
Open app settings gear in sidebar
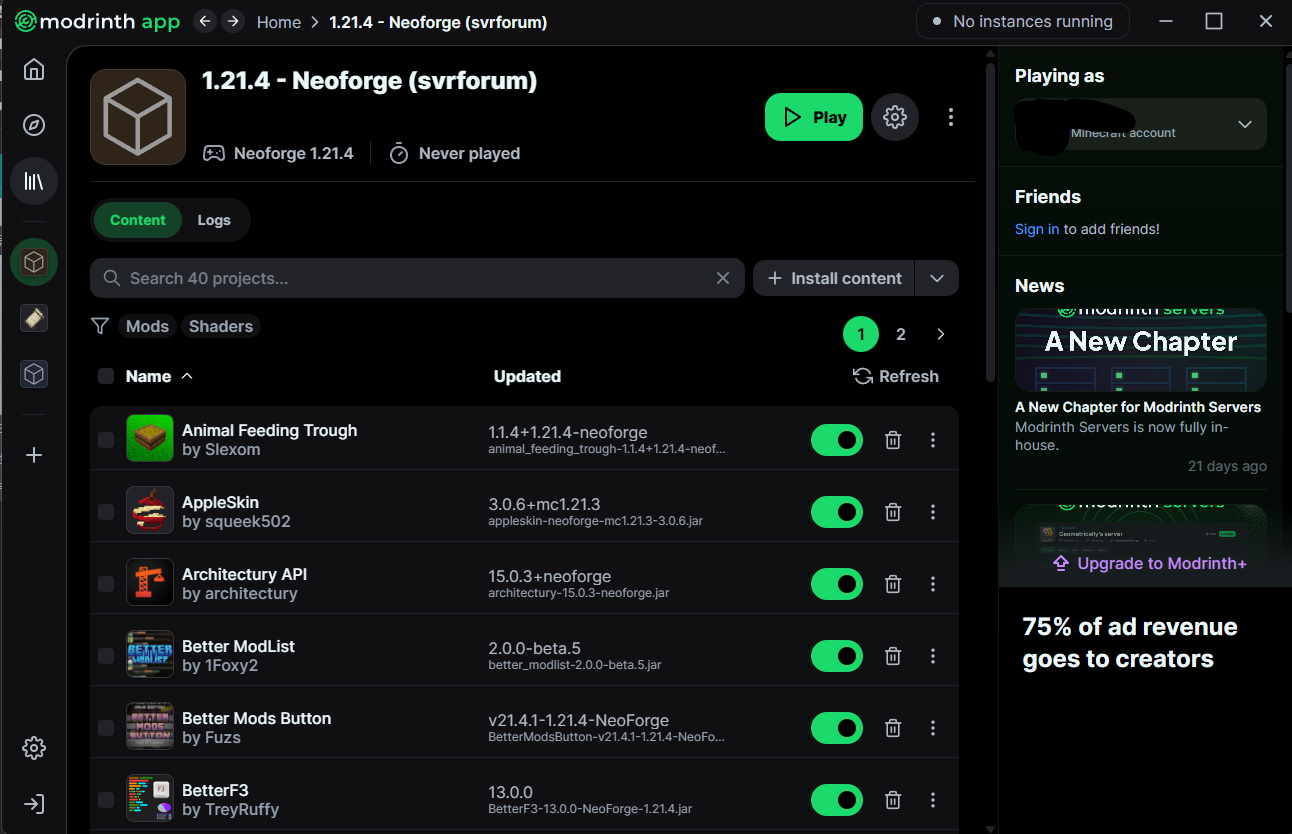coord(34,748)
